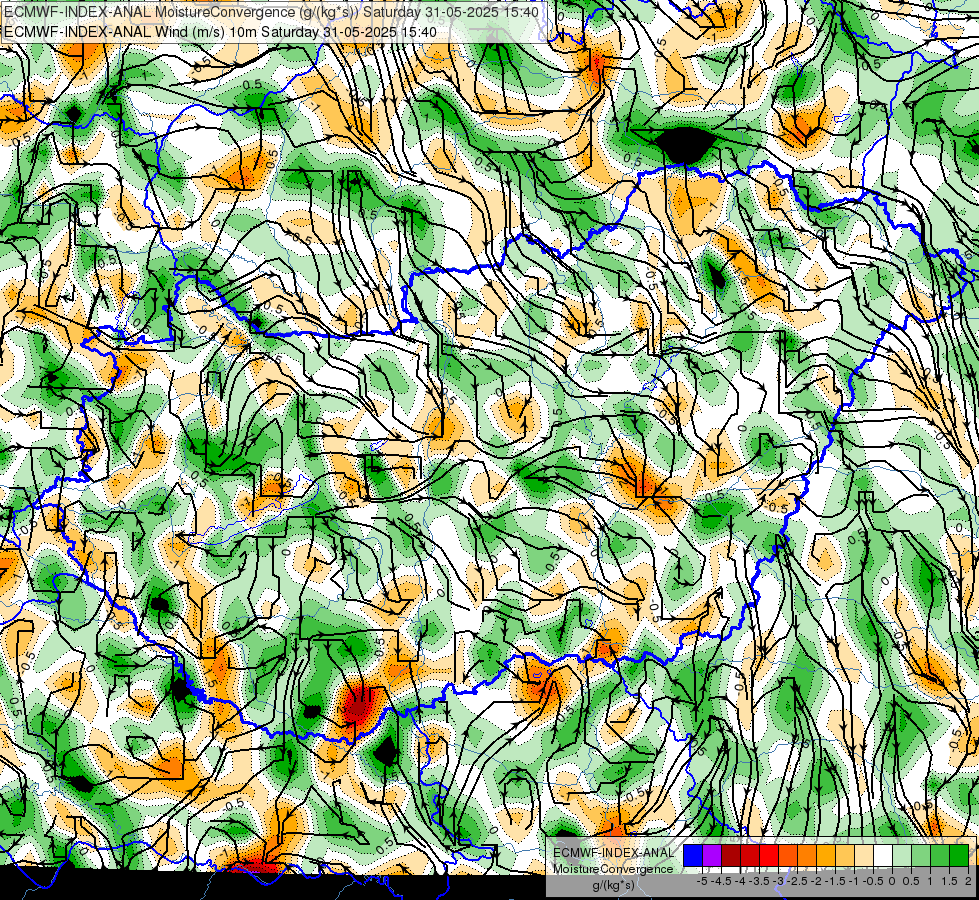The height and width of the screenshot is (900, 979).
Task: Click the purple legend color swatch
Action: [x=712, y=855]
